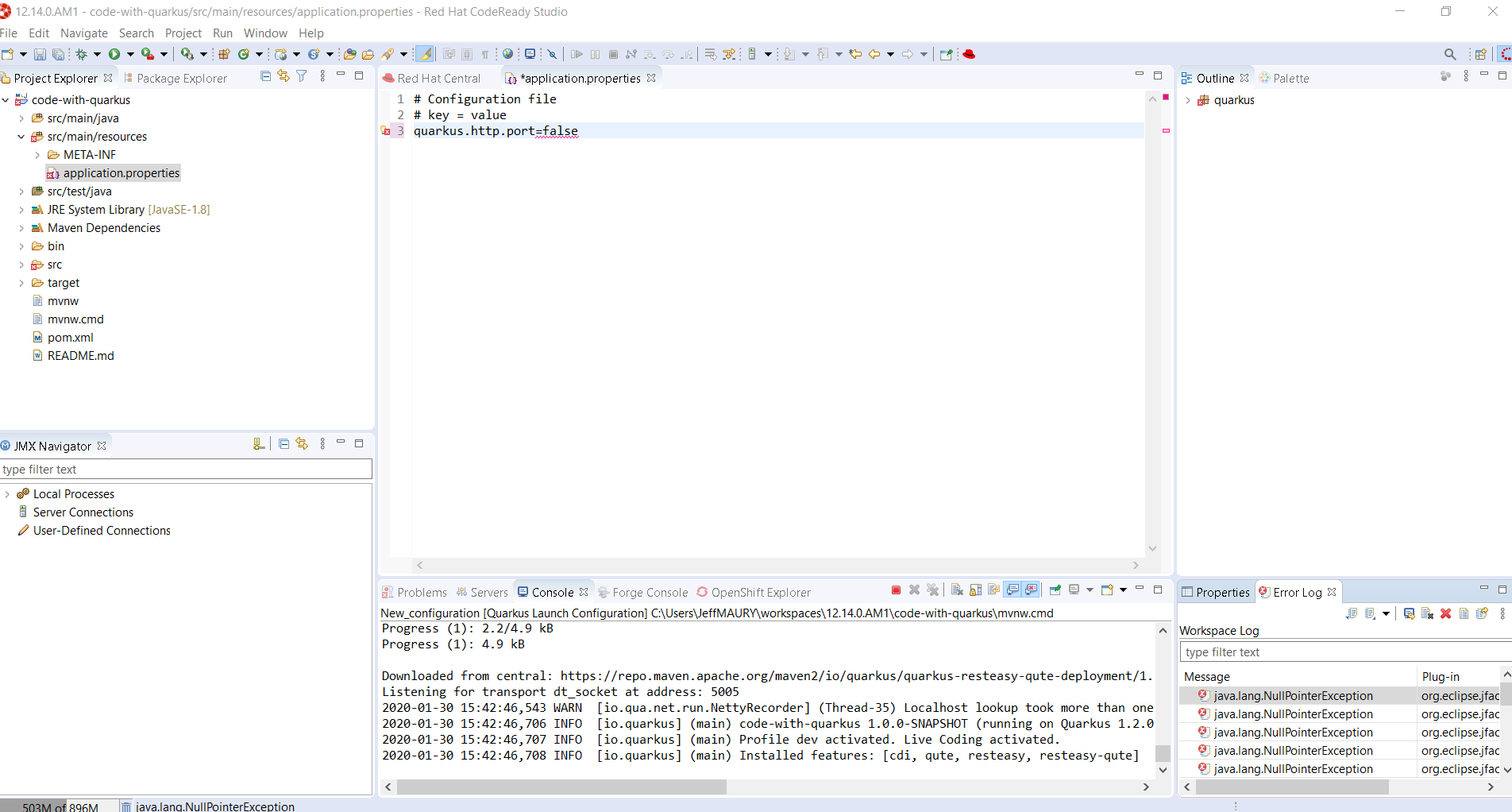Switch to Package Explorer tab
The width and height of the screenshot is (1512, 812).
pyautogui.click(x=175, y=78)
